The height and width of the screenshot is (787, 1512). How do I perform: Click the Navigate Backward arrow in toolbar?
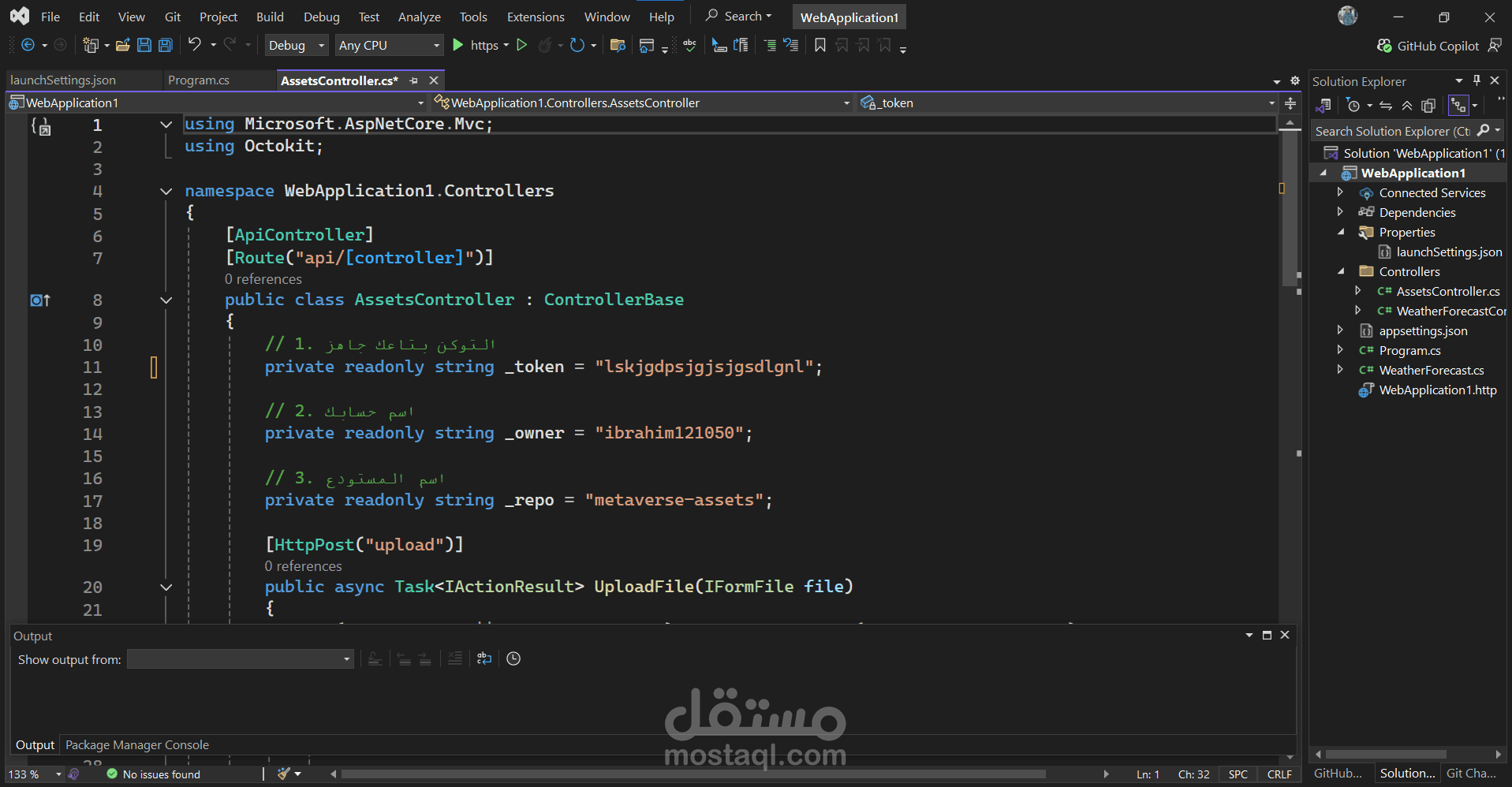click(28, 46)
